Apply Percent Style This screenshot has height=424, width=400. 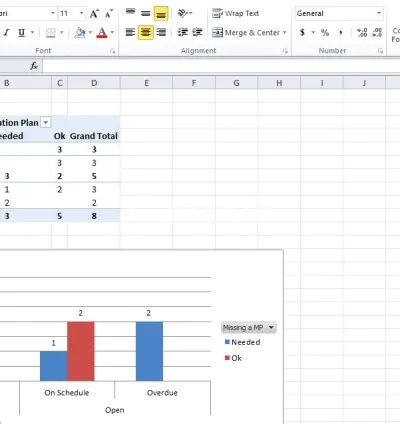325,33
